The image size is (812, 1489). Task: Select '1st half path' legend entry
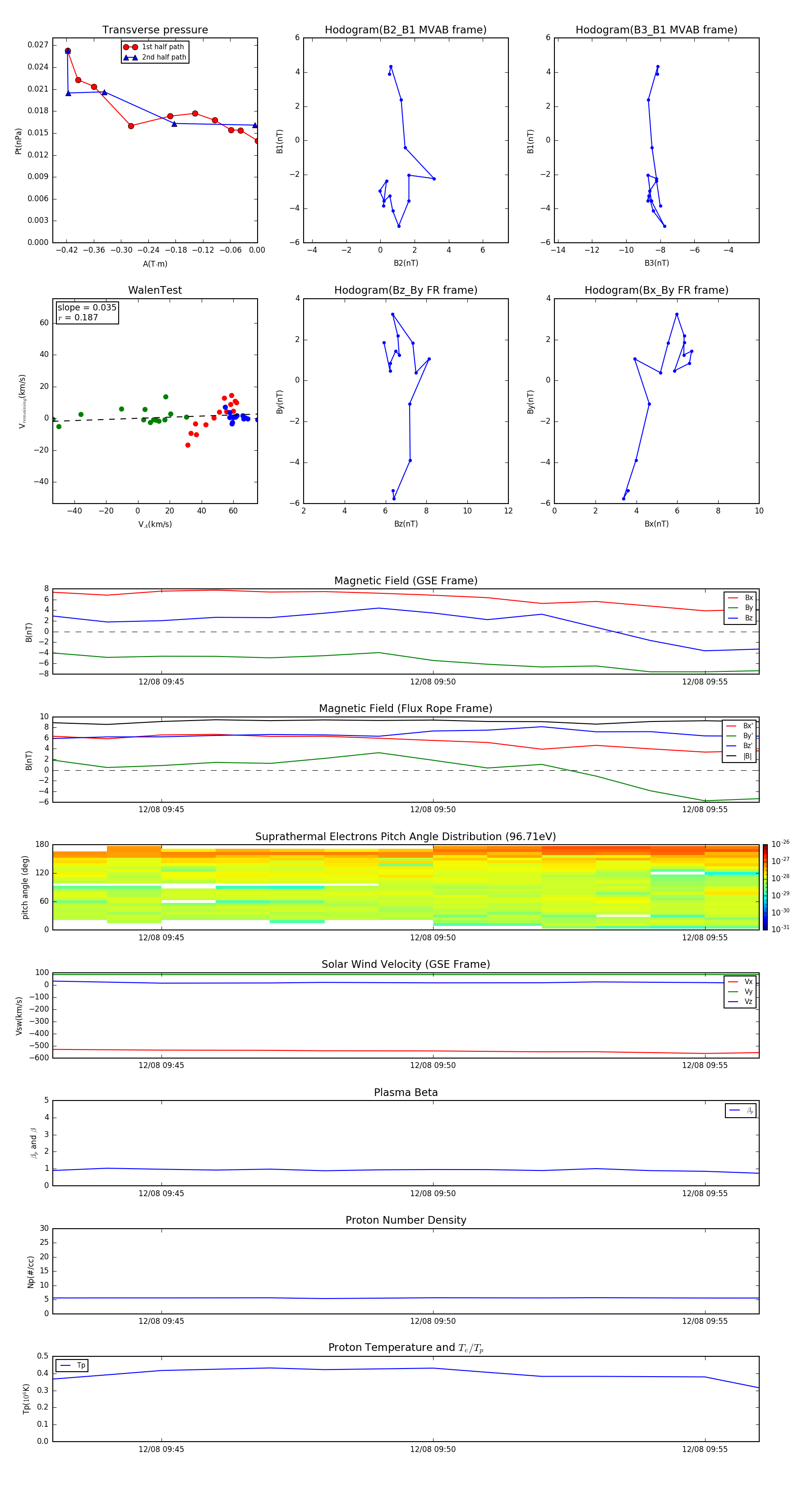pos(154,47)
